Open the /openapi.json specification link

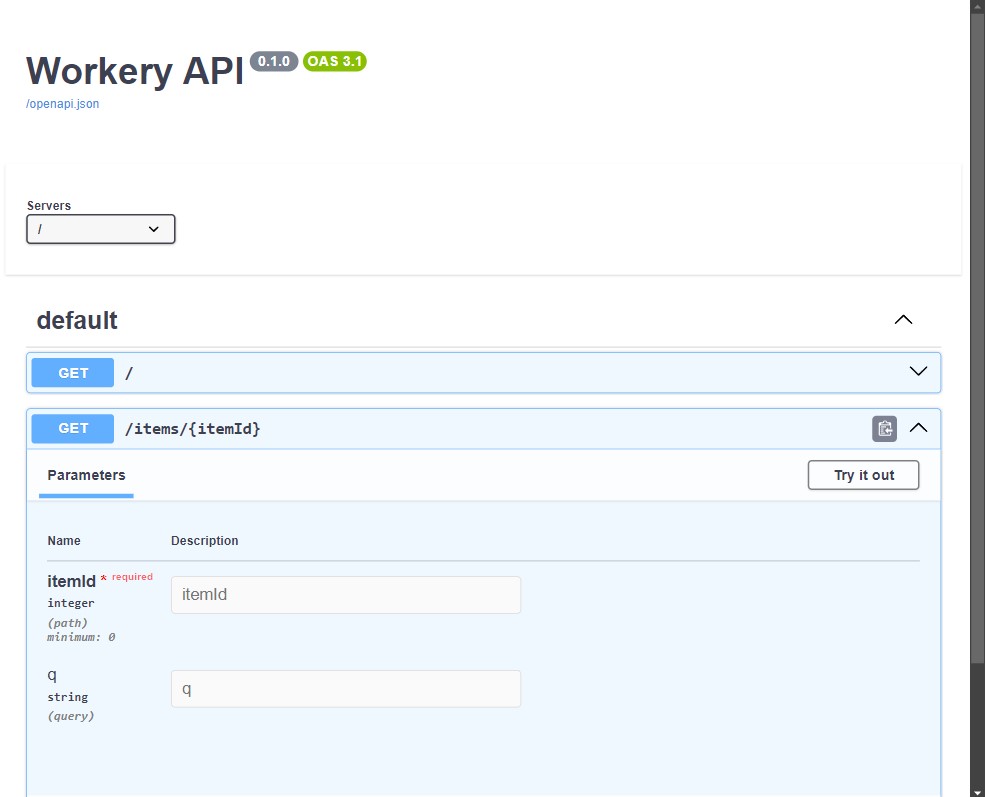[62, 104]
